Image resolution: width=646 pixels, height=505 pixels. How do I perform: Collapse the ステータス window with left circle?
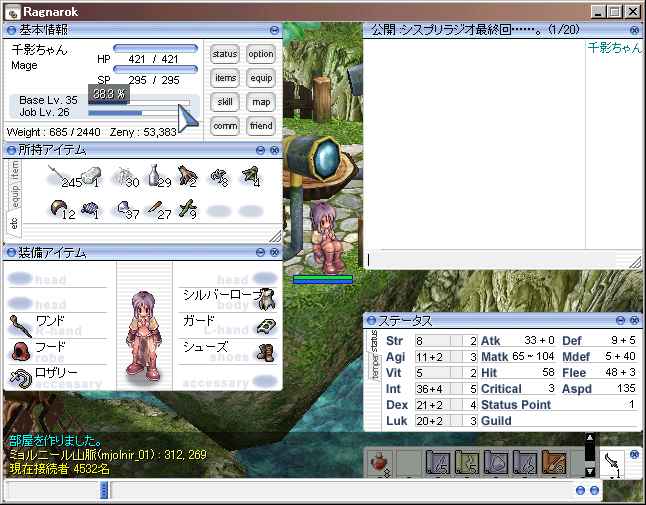[372, 320]
